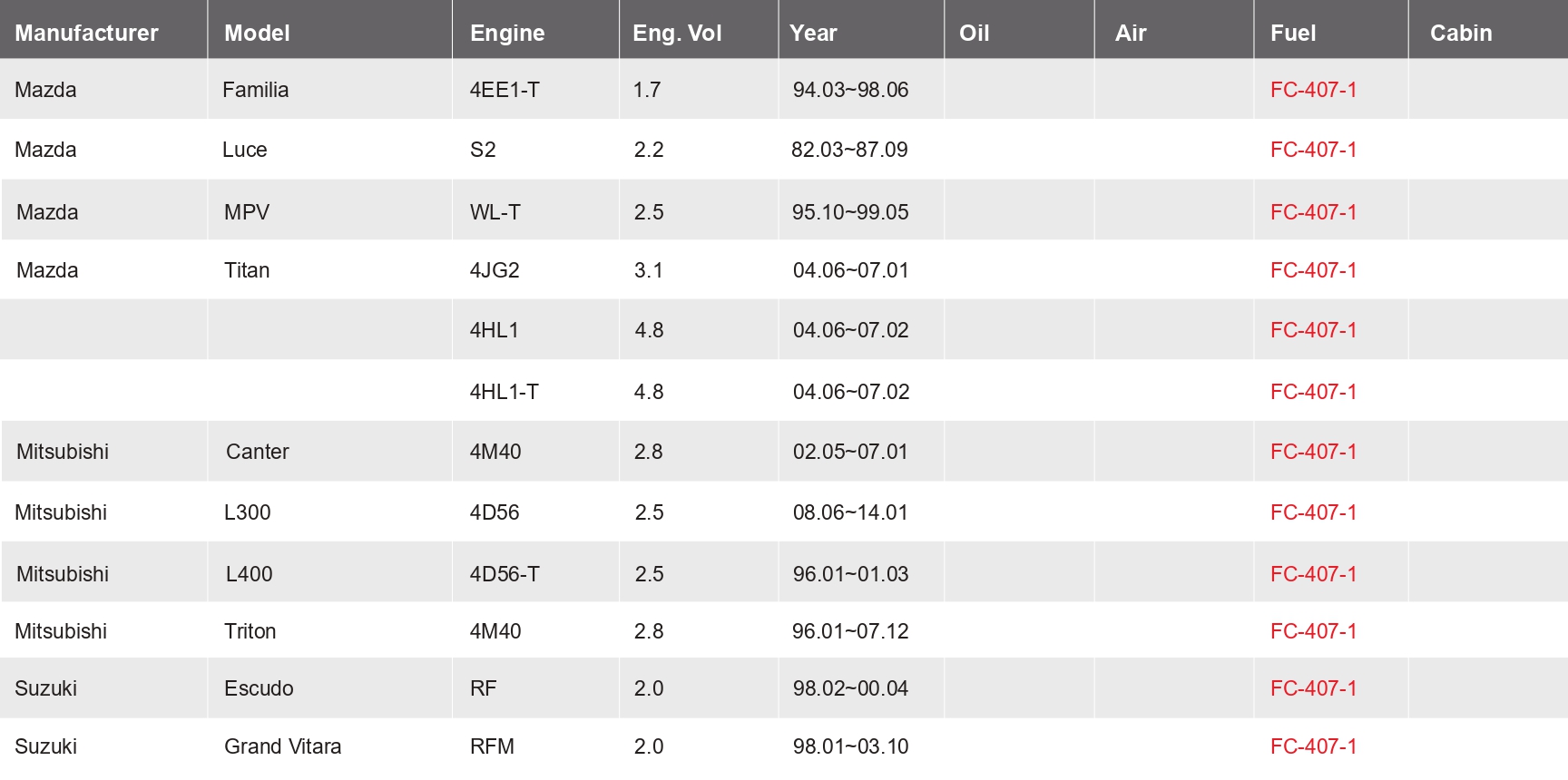Click the Model column header

[257, 33]
